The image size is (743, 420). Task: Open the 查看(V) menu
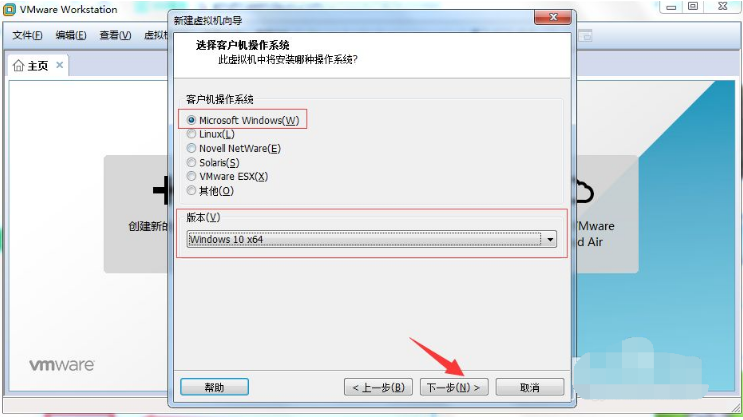point(115,35)
